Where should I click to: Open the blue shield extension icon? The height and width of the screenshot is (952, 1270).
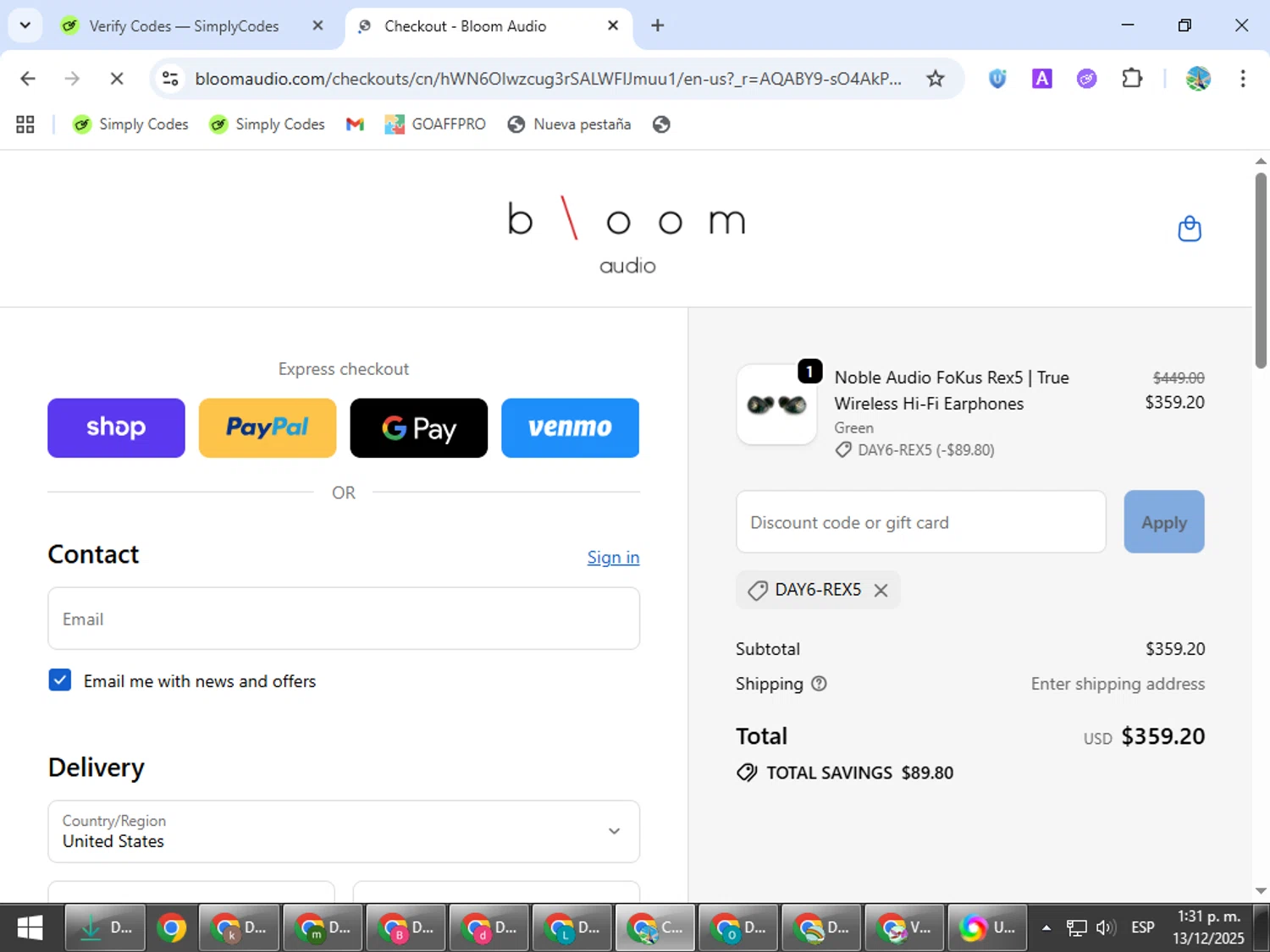click(997, 79)
